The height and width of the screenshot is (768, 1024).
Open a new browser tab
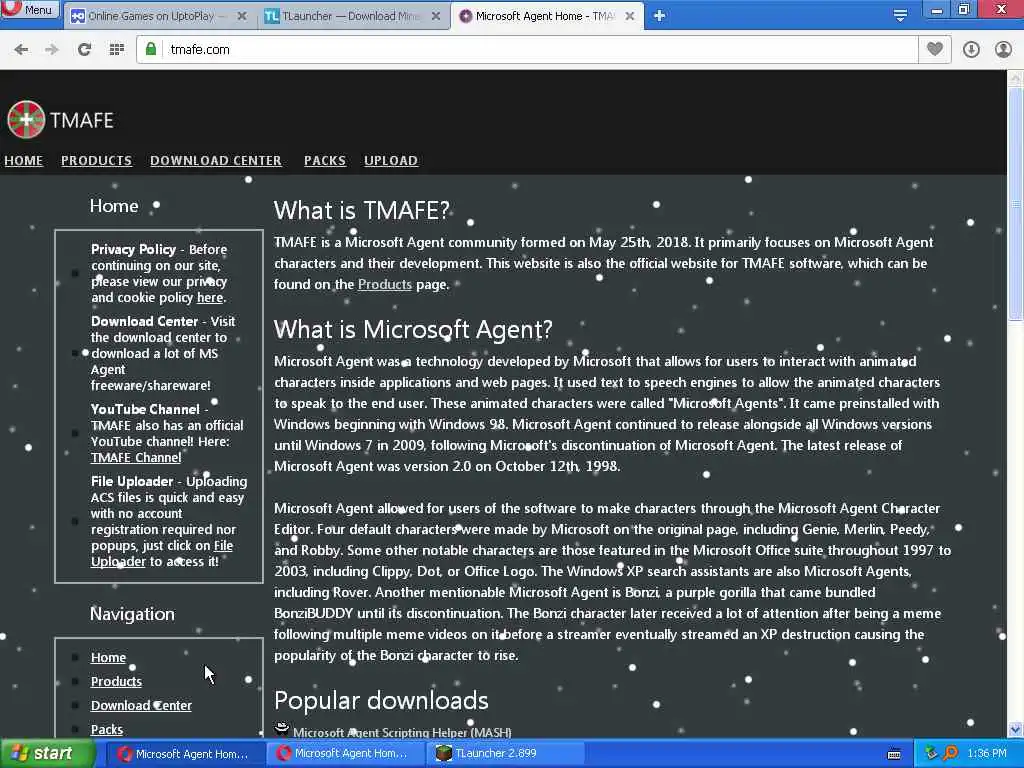click(x=660, y=16)
